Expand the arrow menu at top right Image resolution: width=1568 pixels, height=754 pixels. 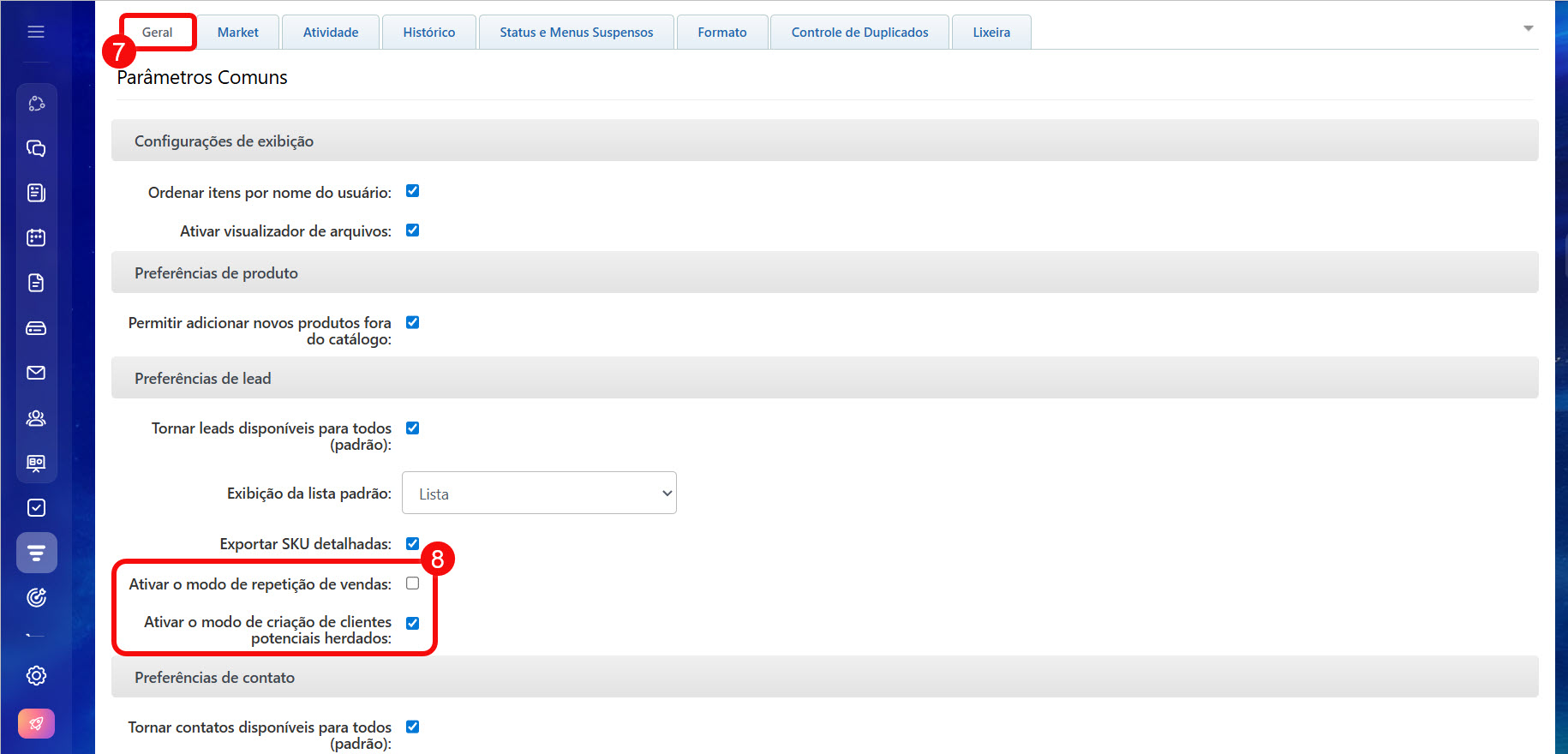(x=1528, y=29)
